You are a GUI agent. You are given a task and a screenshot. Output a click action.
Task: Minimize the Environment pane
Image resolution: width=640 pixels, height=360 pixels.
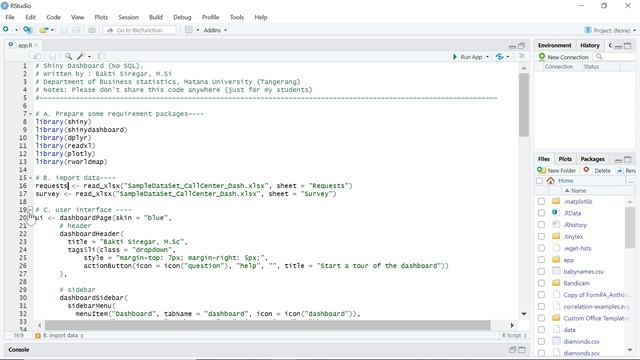tap(618, 46)
